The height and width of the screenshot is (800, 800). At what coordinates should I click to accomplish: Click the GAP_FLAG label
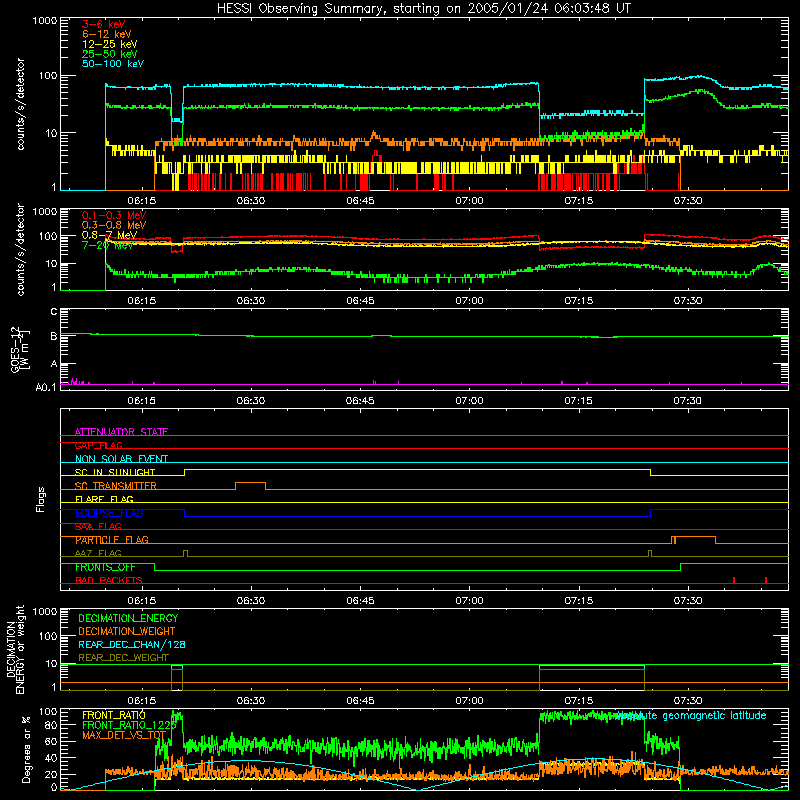(x=99, y=445)
